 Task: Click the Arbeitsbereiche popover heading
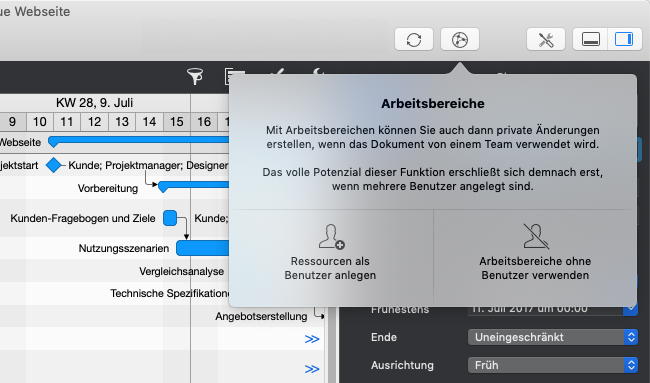[x=433, y=103]
